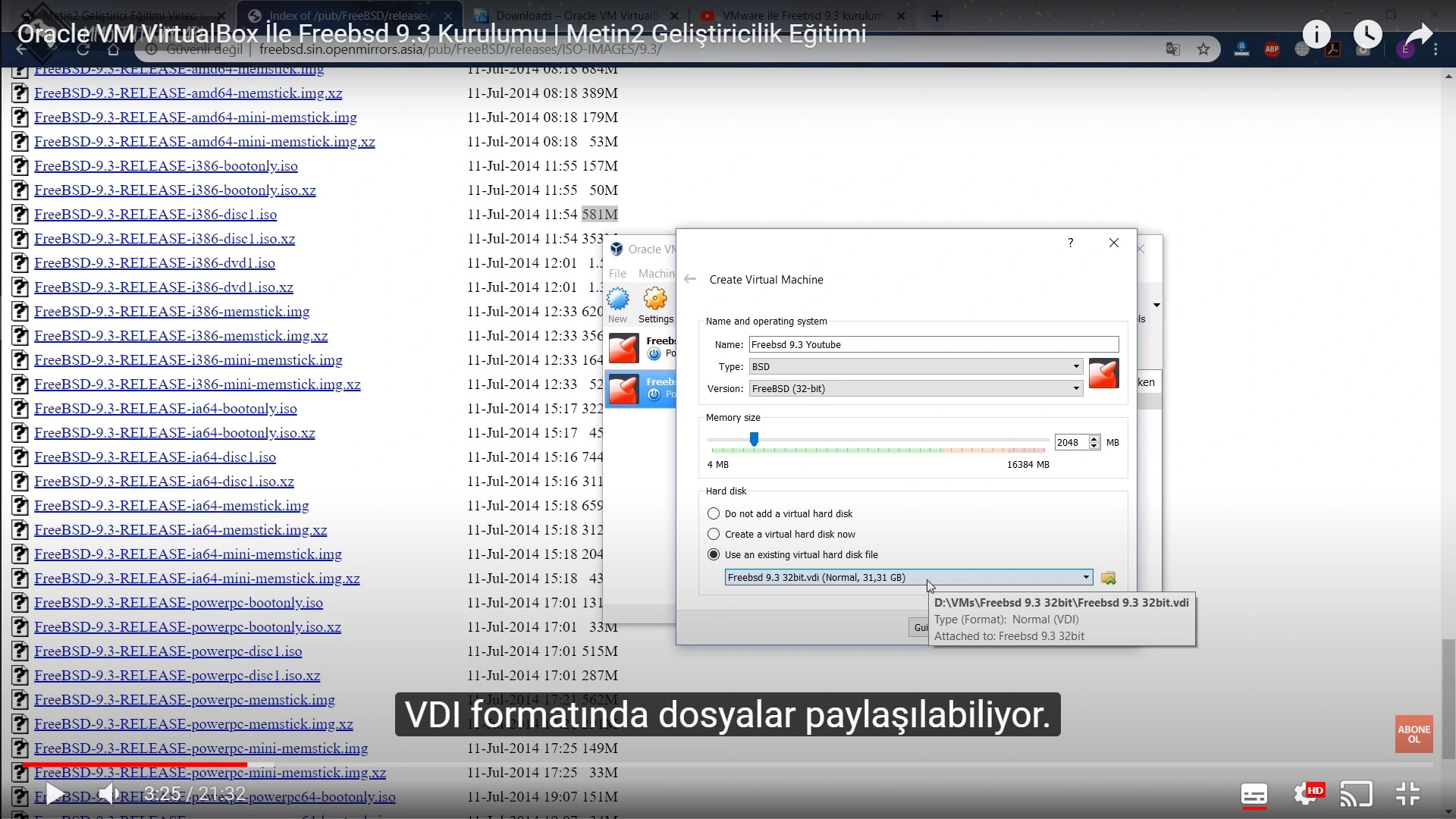Open the Chrome three-dot menu
1456x819 pixels.
point(1436,49)
